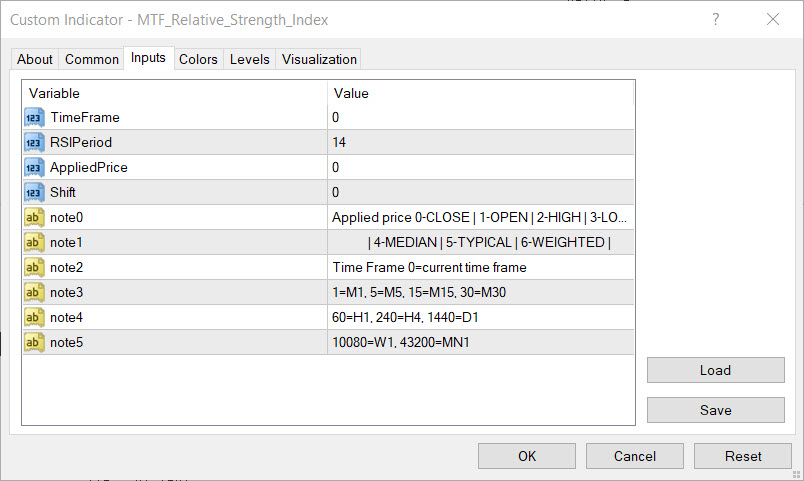Click the Save button

click(x=715, y=410)
